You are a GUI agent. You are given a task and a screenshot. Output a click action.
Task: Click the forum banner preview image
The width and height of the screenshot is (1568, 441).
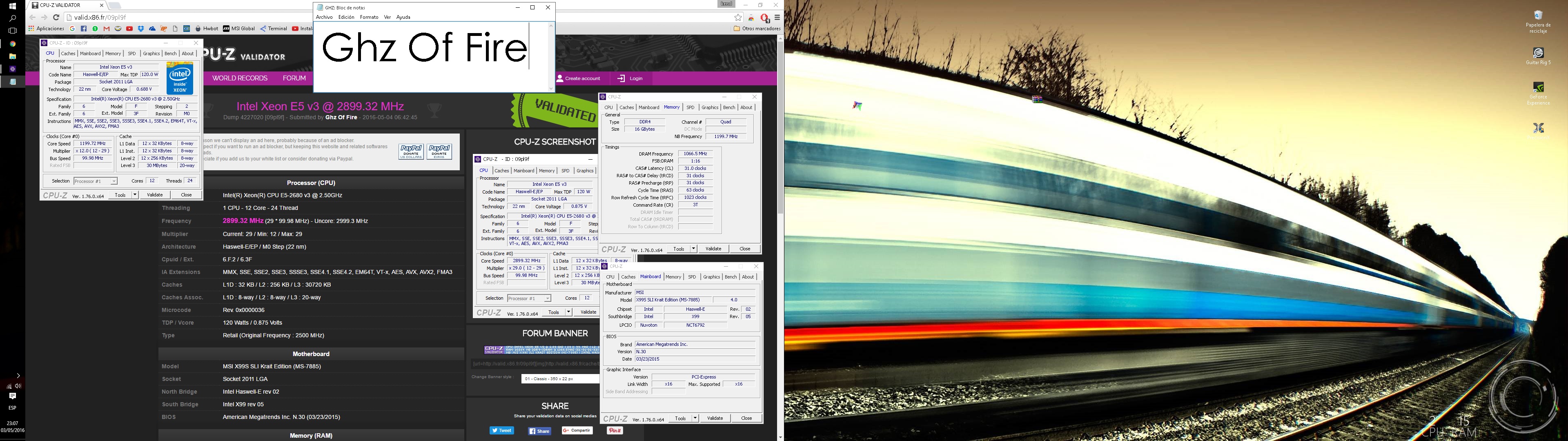[542, 350]
